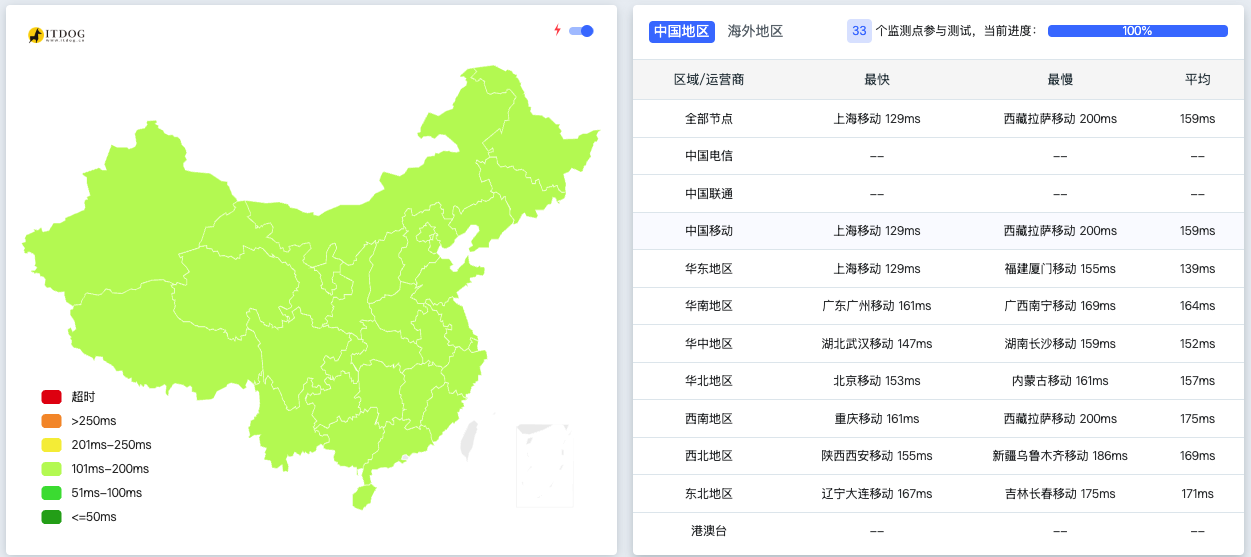Click the 164ms average for 华南地区
Viewport: 1251px width, 557px height.
coord(1198,306)
